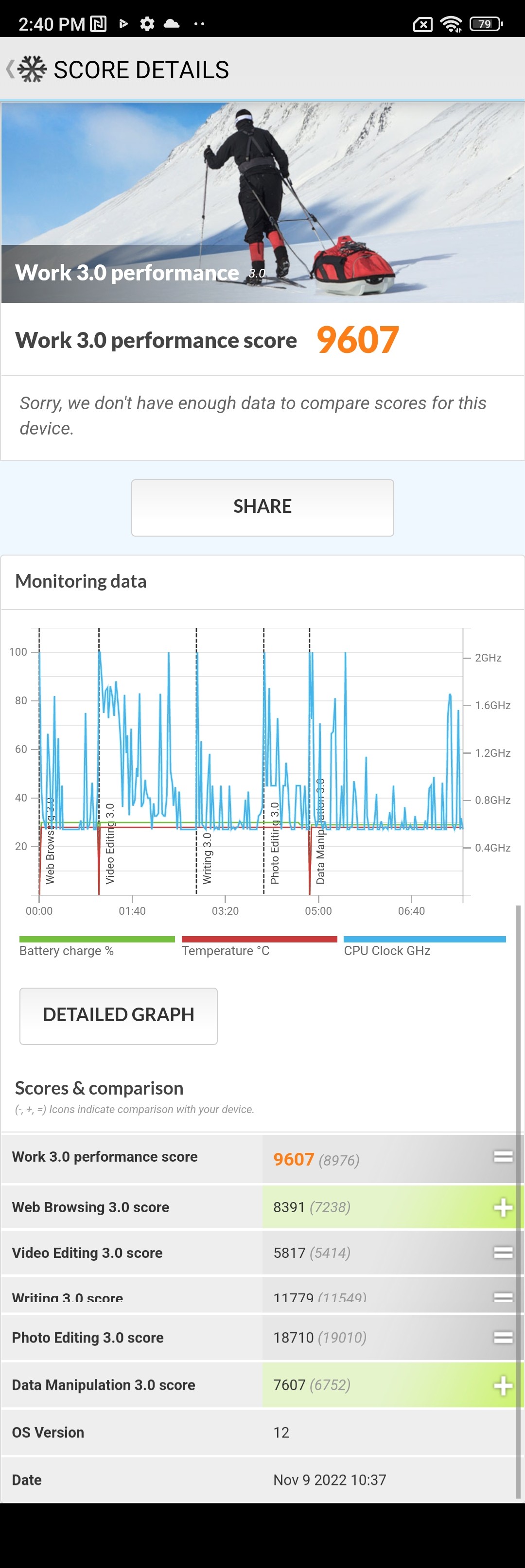Tap the PCMark snowflake logo icon
The height and width of the screenshot is (1568, 525).
(x=32, y=69)
